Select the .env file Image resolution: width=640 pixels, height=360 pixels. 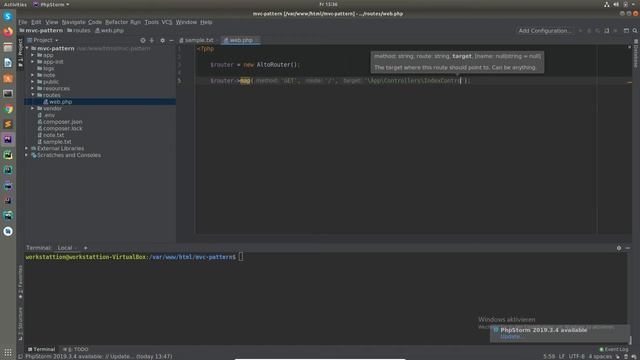click(x=46, y=115)
